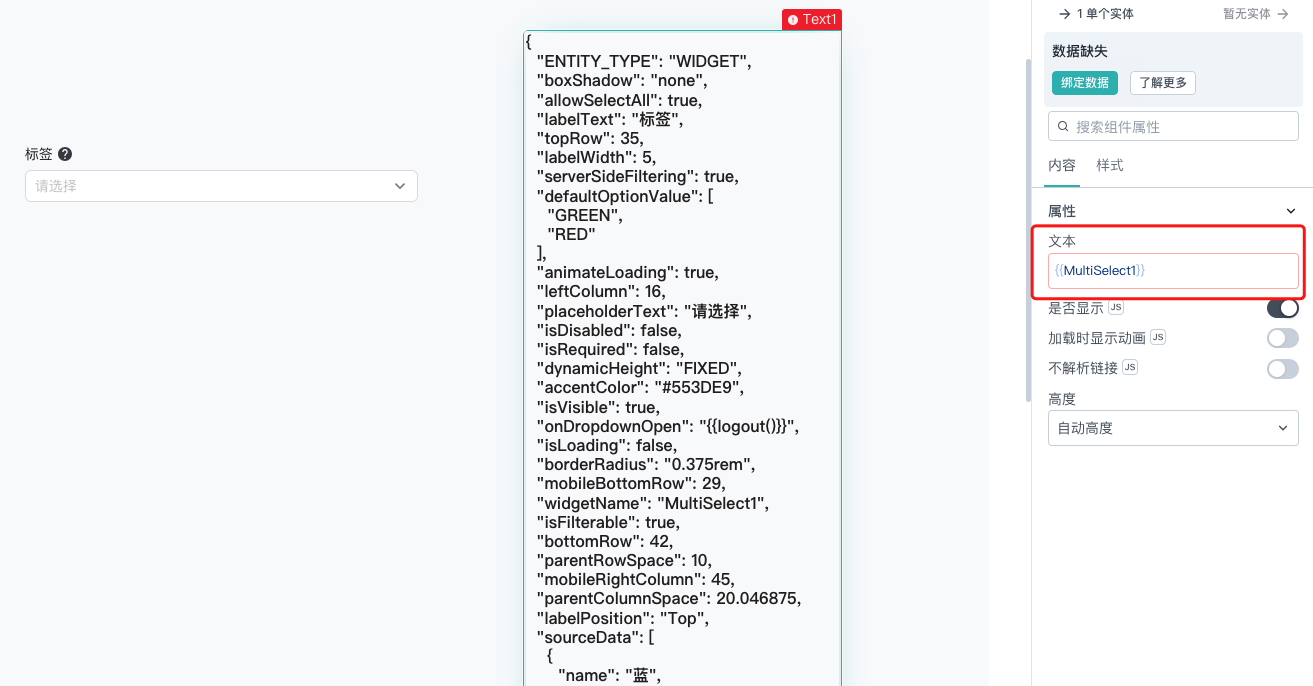Click the 了解更多 button
Viewport: 1313px width, 686px height.
tap(1163, 83)
